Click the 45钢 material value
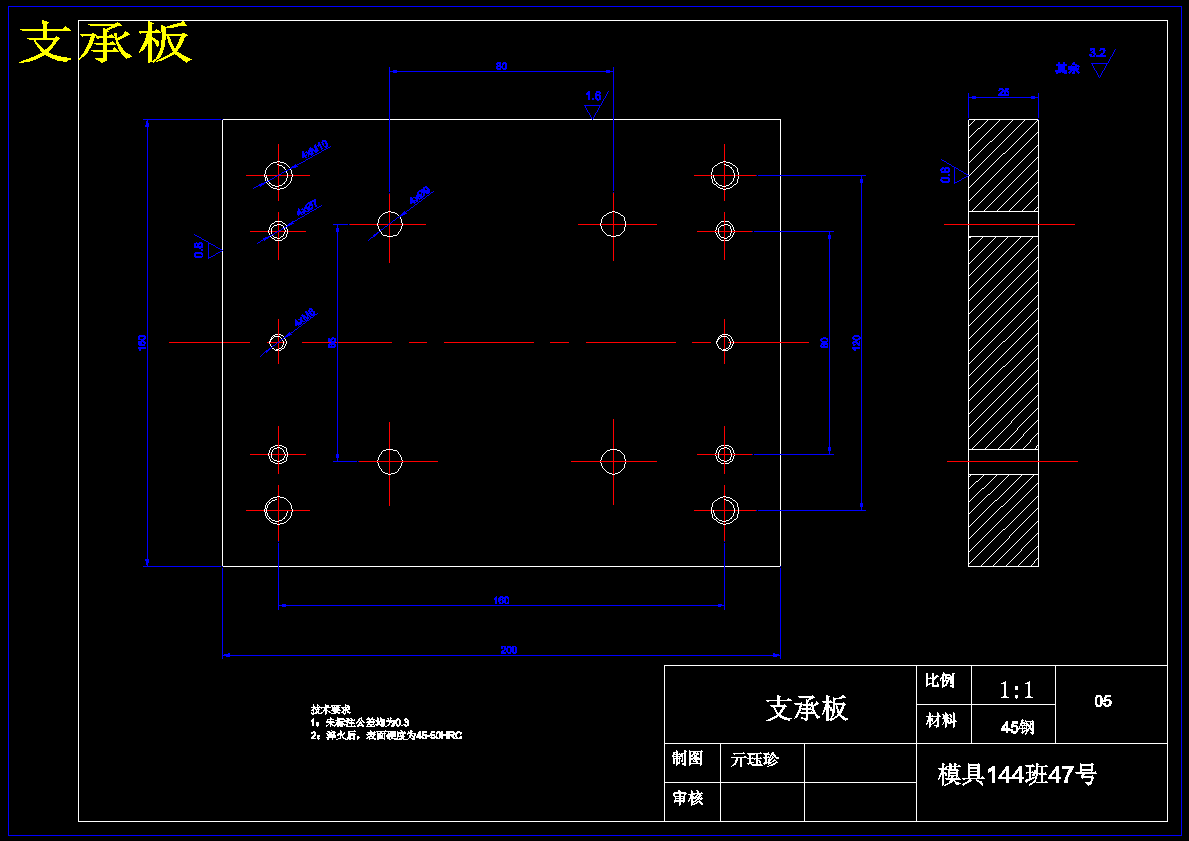 point(1017,726)
